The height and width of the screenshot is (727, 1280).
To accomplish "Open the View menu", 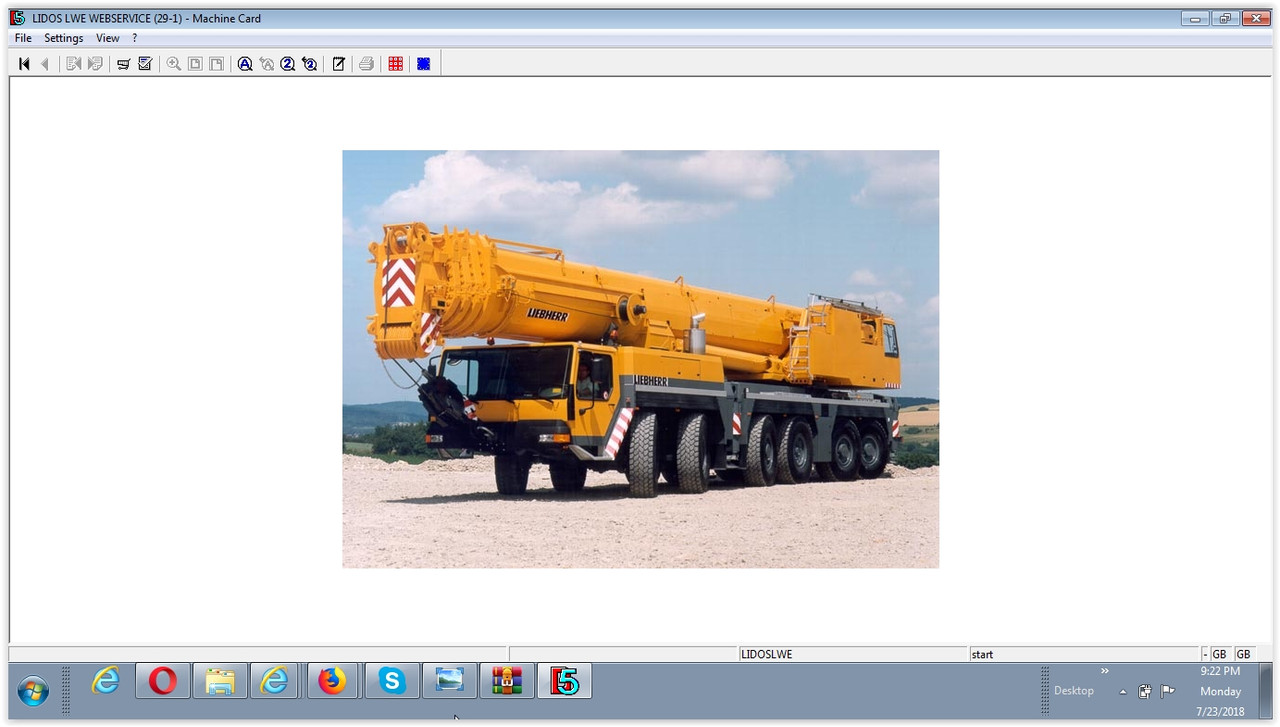I will 108,38.
